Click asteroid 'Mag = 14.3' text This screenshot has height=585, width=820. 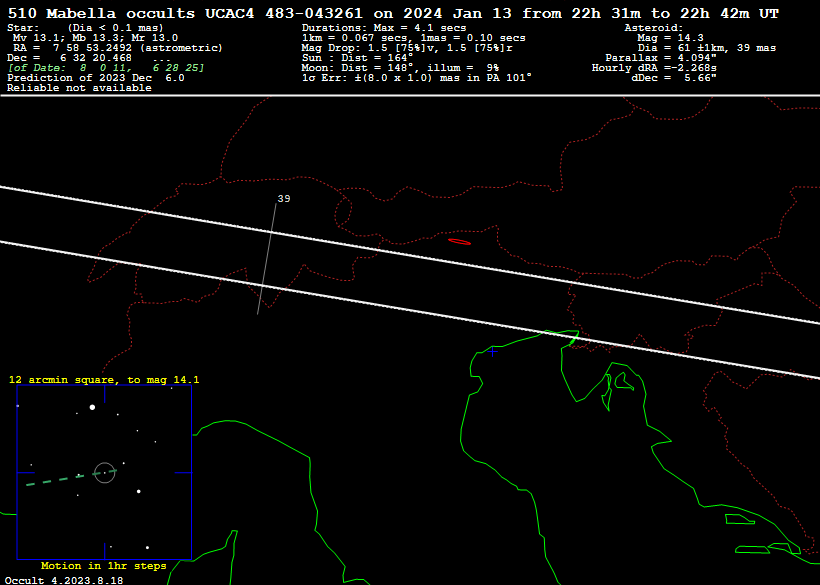coord(670,38)
